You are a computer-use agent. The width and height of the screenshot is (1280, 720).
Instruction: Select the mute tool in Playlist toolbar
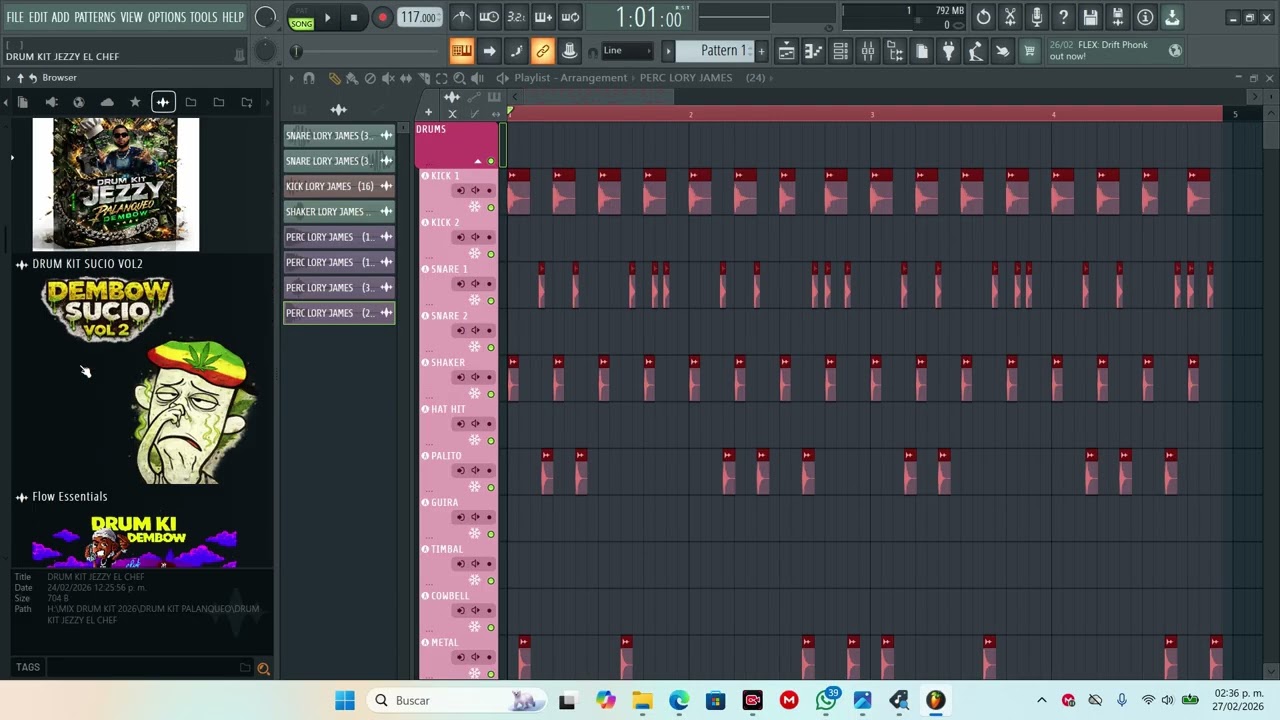coord(388,78)
